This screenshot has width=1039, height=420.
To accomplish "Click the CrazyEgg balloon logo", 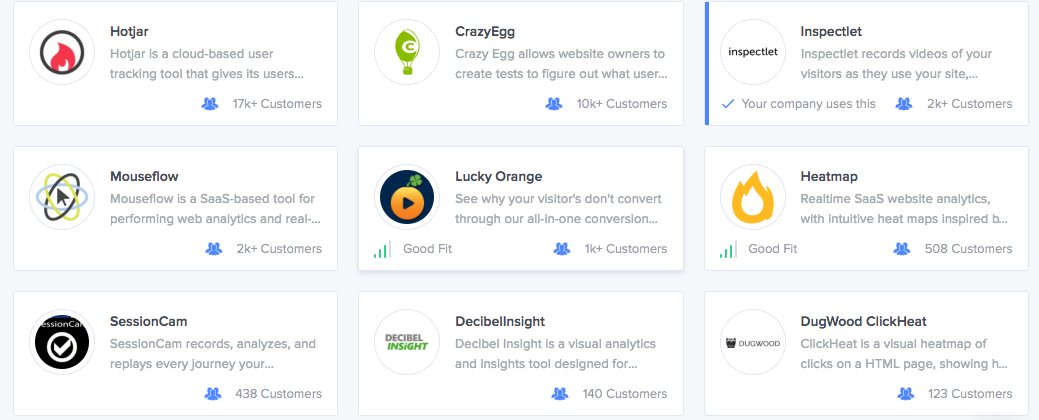I will [x=407, y=52].
